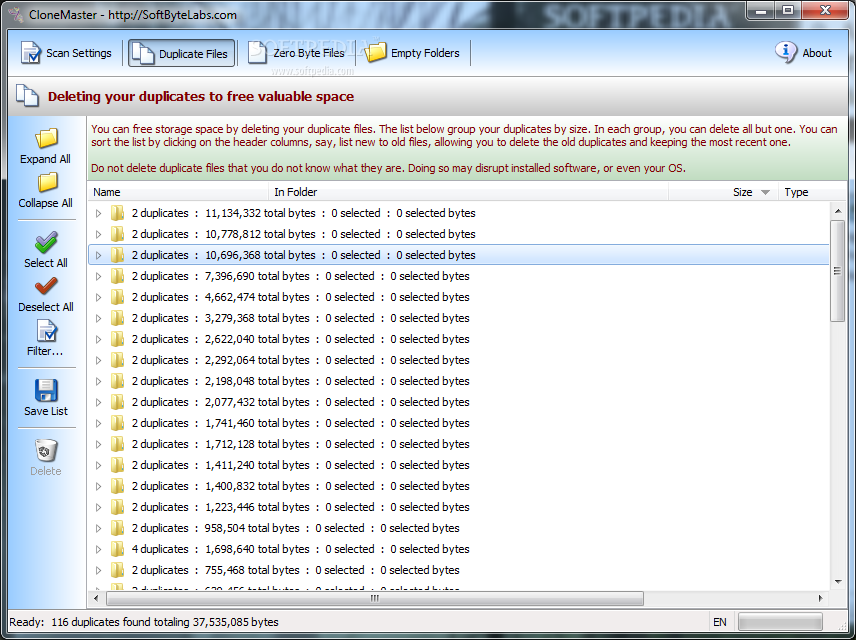Viewport: 856px width, 640px height.
Task: Expand the 1,741,460 total bytes group
Action: [x=99, y=424]
